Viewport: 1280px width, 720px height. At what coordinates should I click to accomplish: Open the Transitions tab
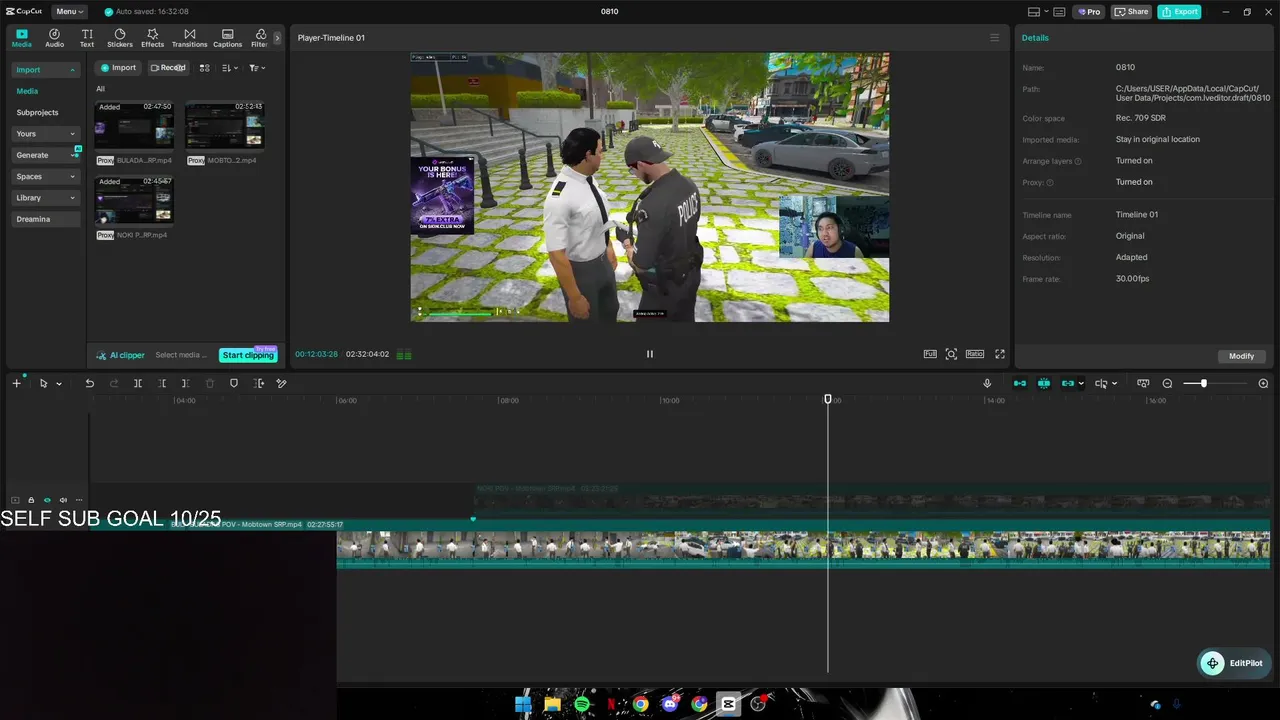(x=189, y=38)
